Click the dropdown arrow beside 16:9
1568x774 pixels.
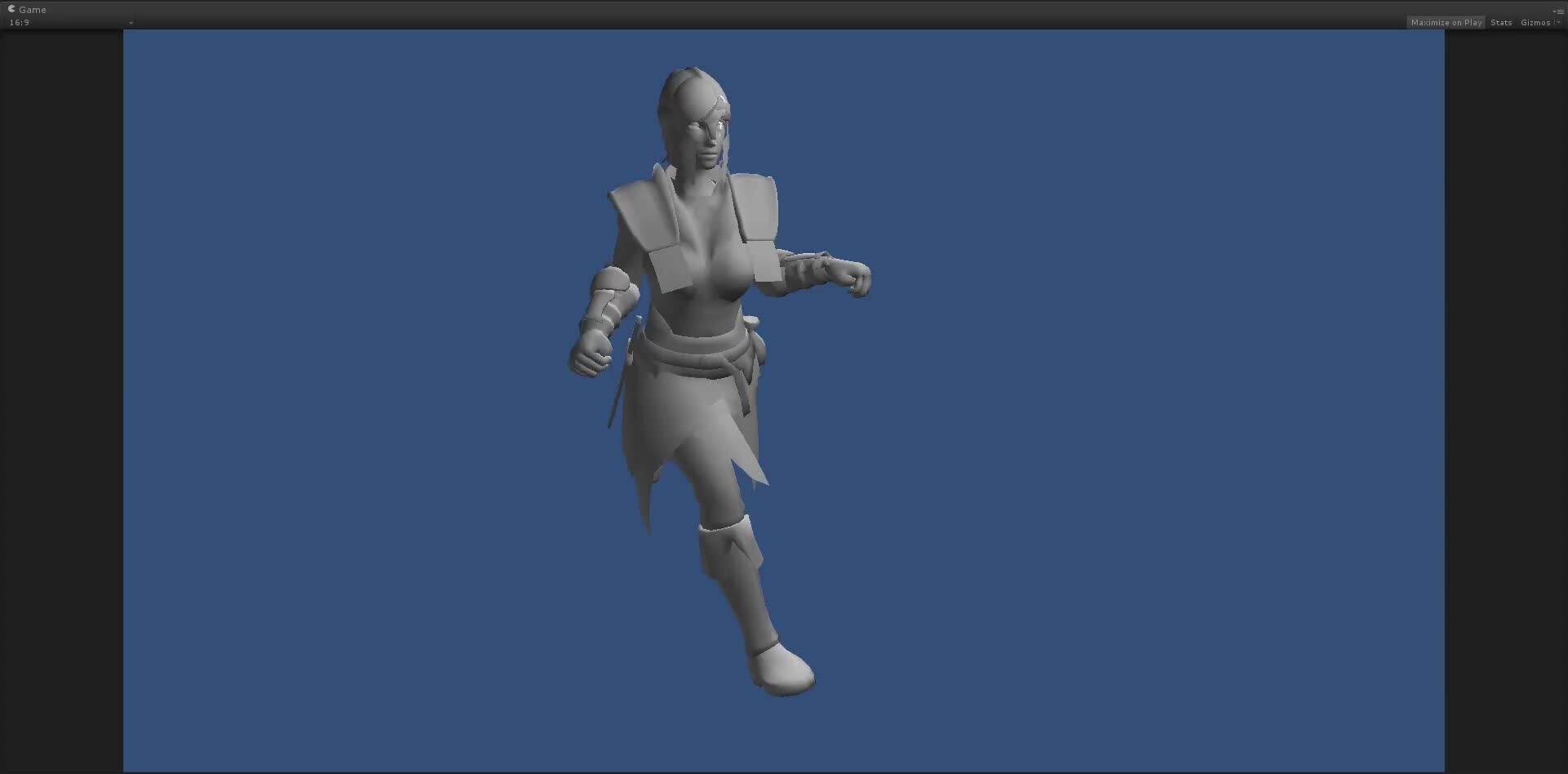[131, 23]
